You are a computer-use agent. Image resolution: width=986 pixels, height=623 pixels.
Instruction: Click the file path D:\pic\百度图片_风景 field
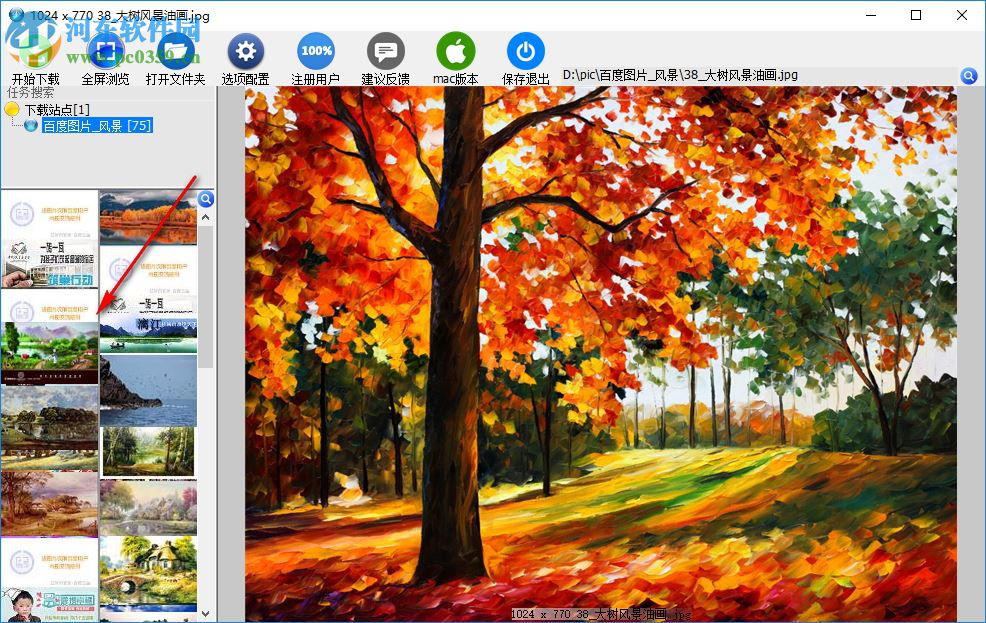pos(760,75)
